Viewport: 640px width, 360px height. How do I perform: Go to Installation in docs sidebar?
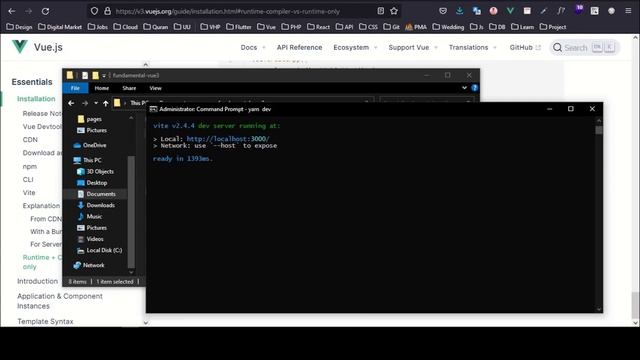pos(36,99)
